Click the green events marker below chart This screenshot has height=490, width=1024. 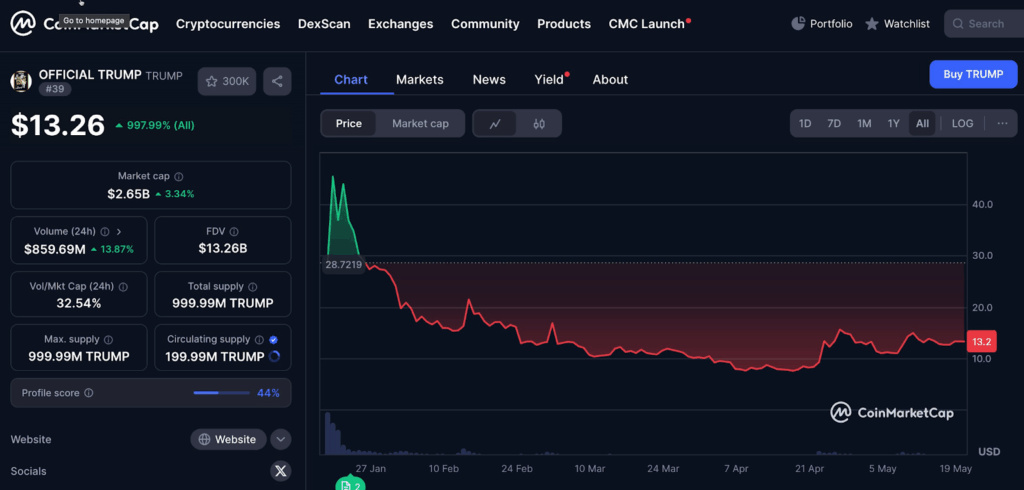351,484
